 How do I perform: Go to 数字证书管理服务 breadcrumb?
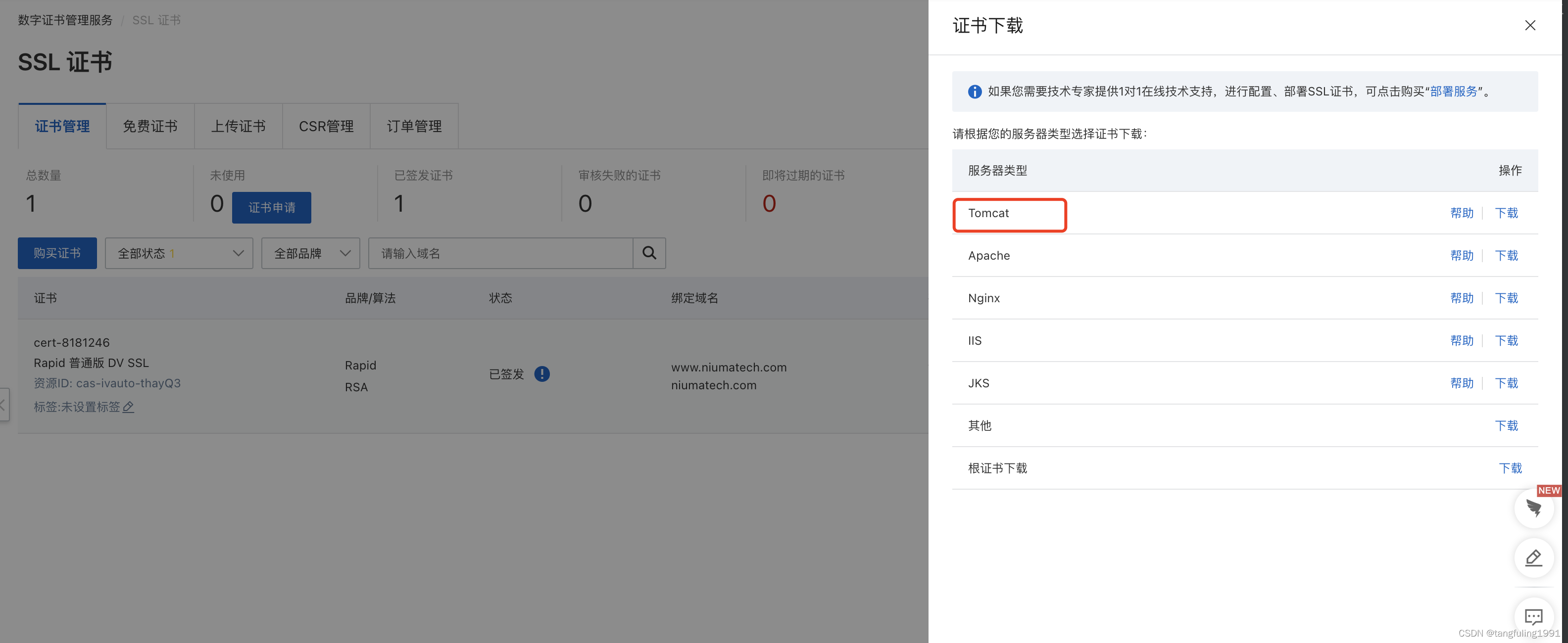[x=65, y=20]
